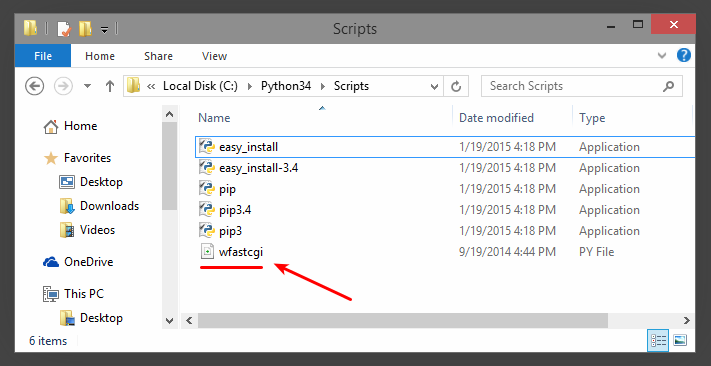
Task: Click the navigation pane scroll down arrow
Action: (170, 321)
